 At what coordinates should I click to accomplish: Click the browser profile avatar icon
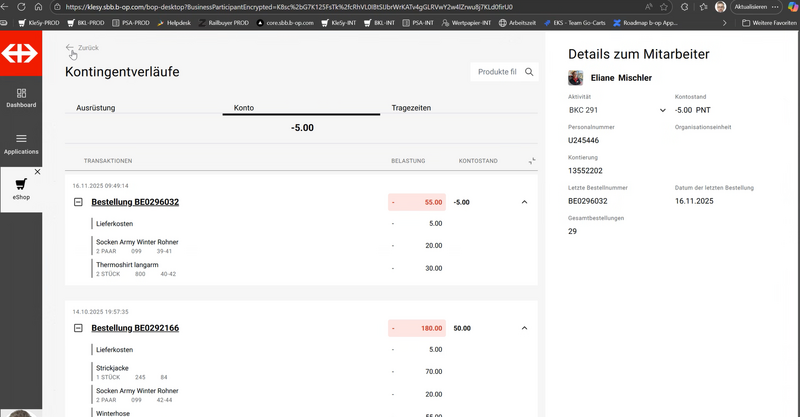coord(720,6)
